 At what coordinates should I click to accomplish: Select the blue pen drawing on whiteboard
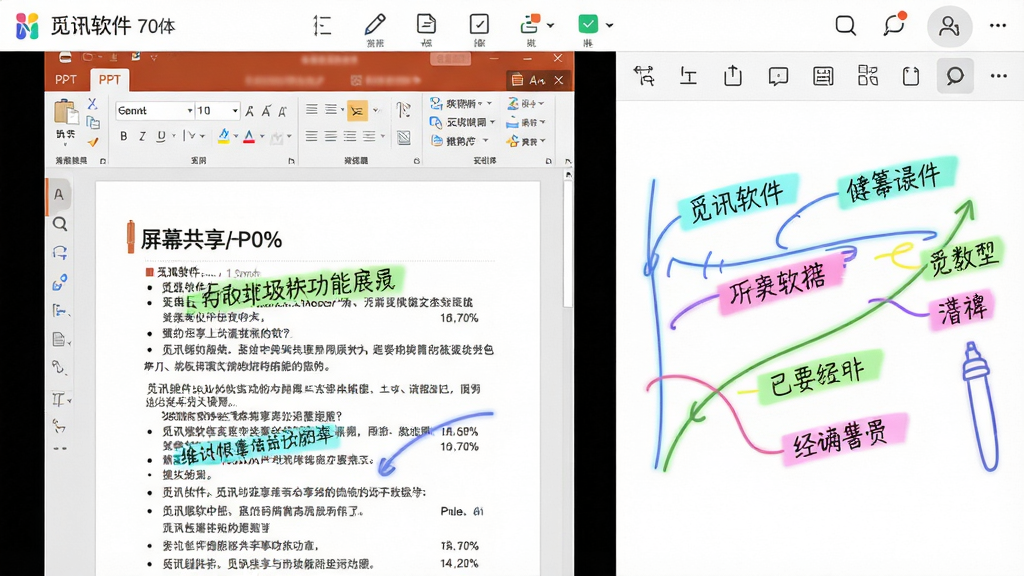(x=980, y=406)
